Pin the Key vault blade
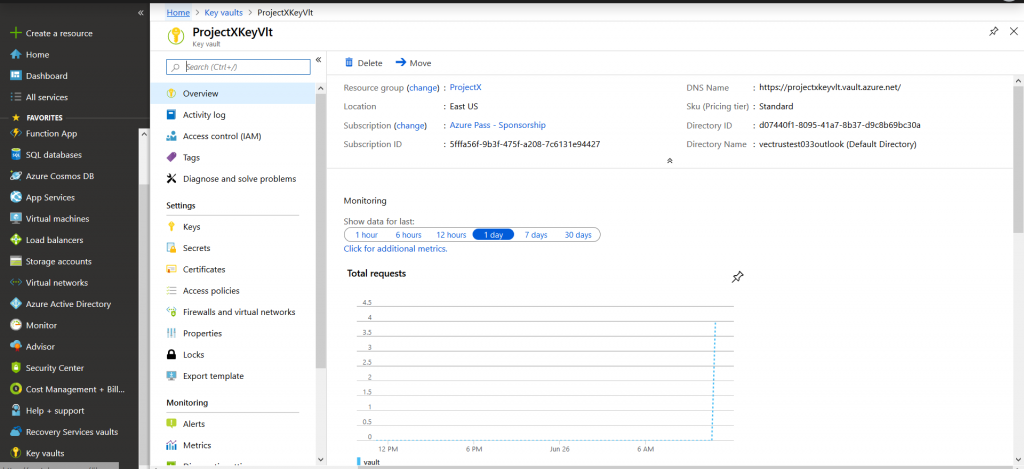This screenshot has height=469, width=1024. 993,31
